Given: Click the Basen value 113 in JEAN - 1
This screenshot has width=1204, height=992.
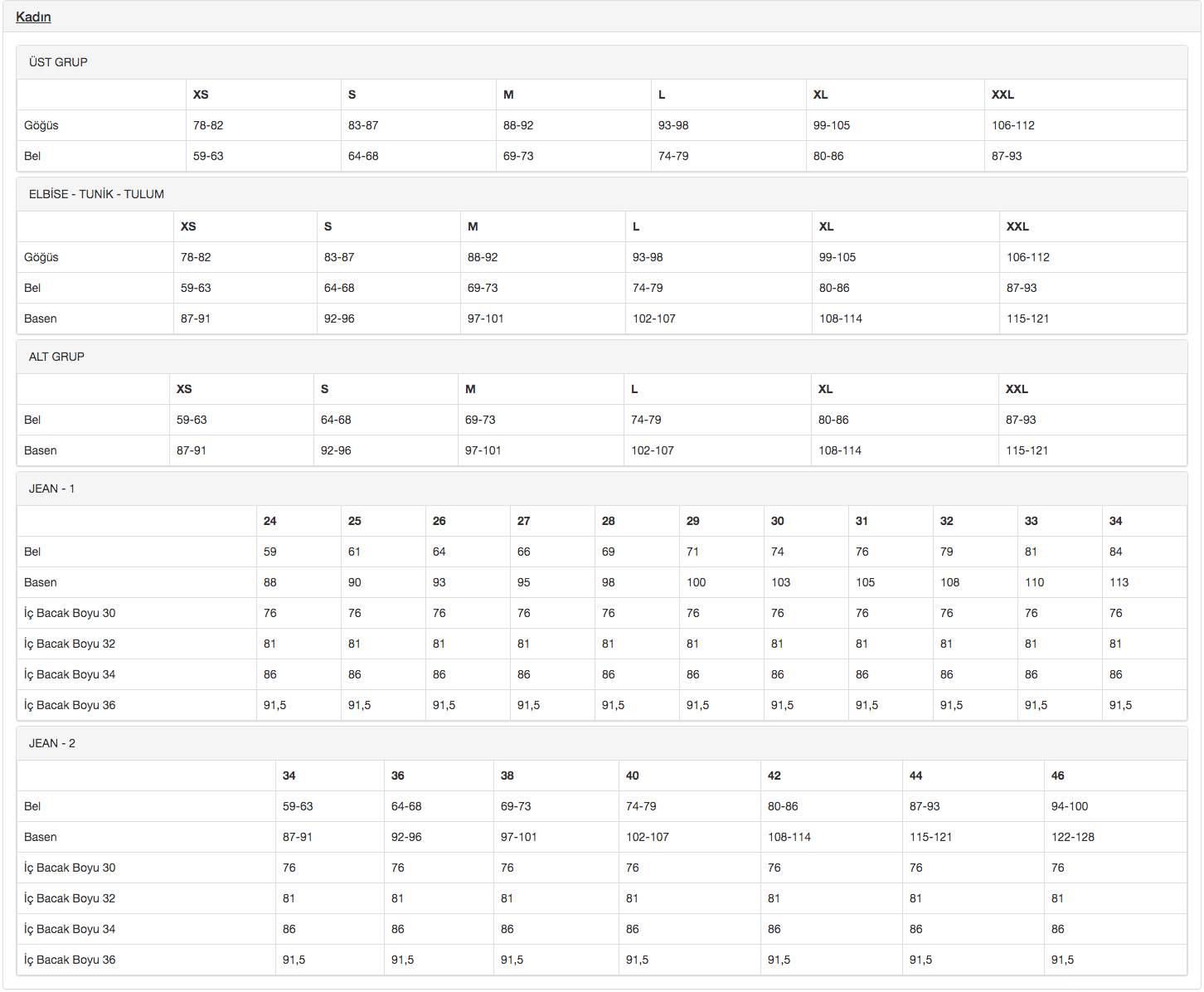Looking at the screenshot, I should pyautogui.click(x=1119, y=582).
